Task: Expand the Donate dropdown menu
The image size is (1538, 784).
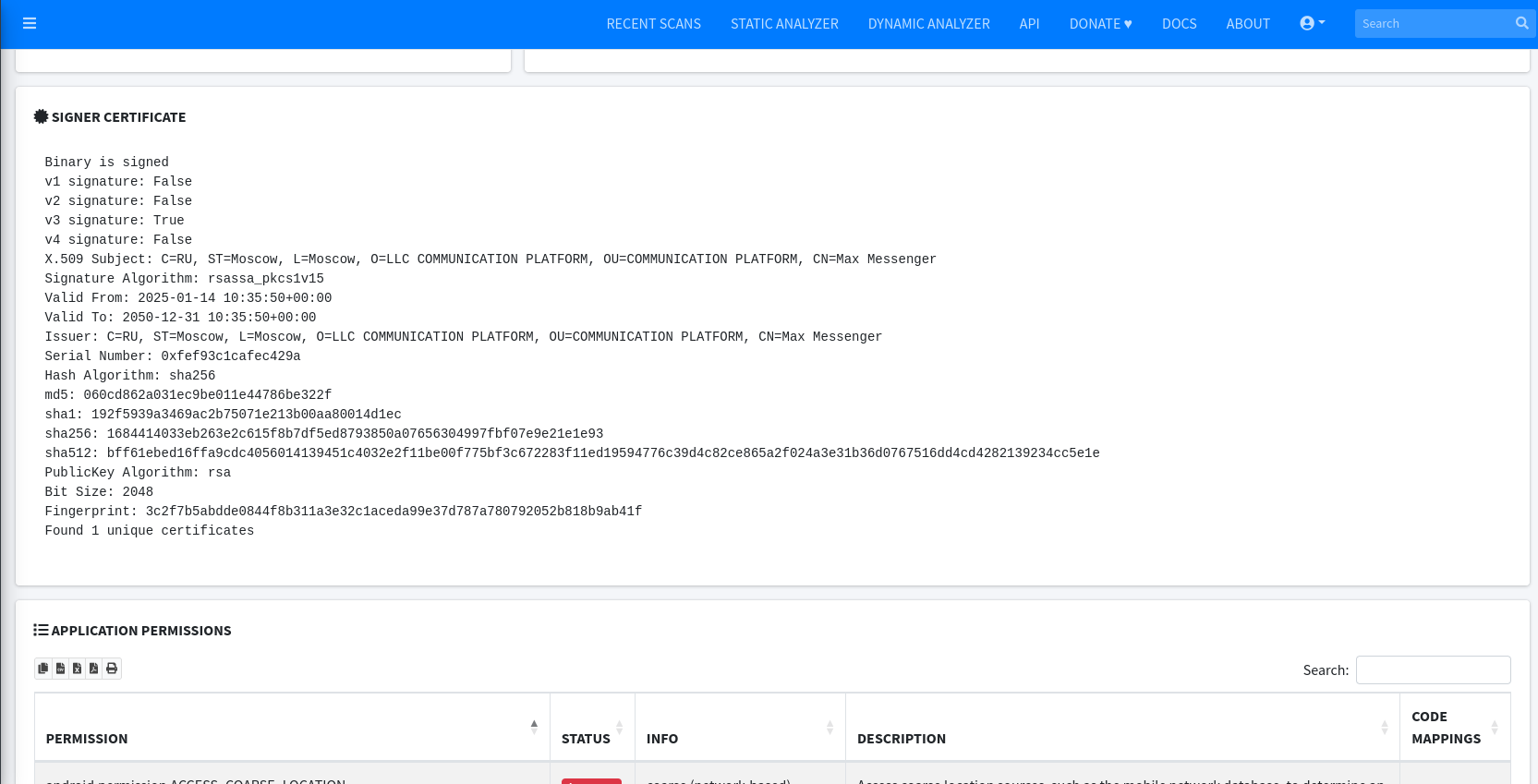Action: (1100, 24)
